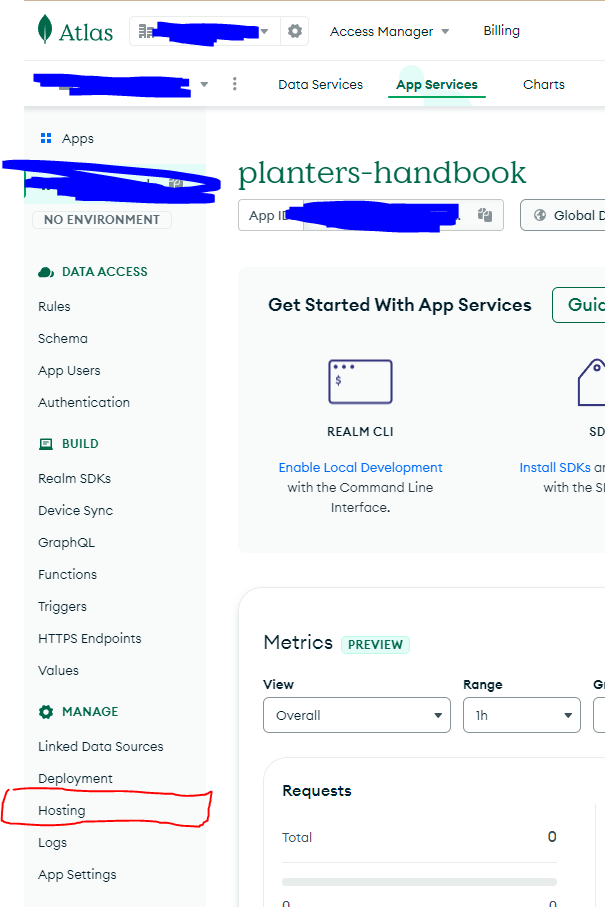Click the Global deployment globe icon

[x=541, y=215]
